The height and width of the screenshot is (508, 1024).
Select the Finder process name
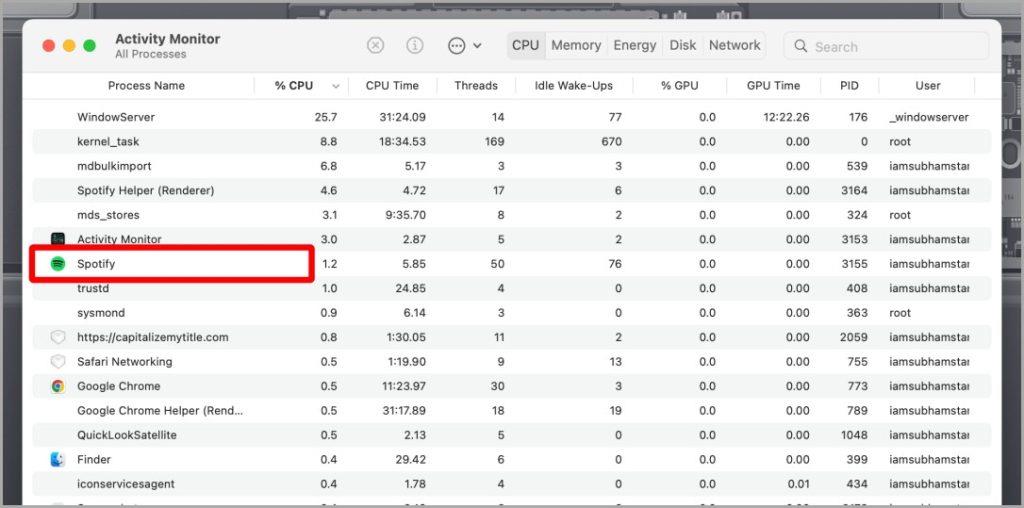pos(94,460)
